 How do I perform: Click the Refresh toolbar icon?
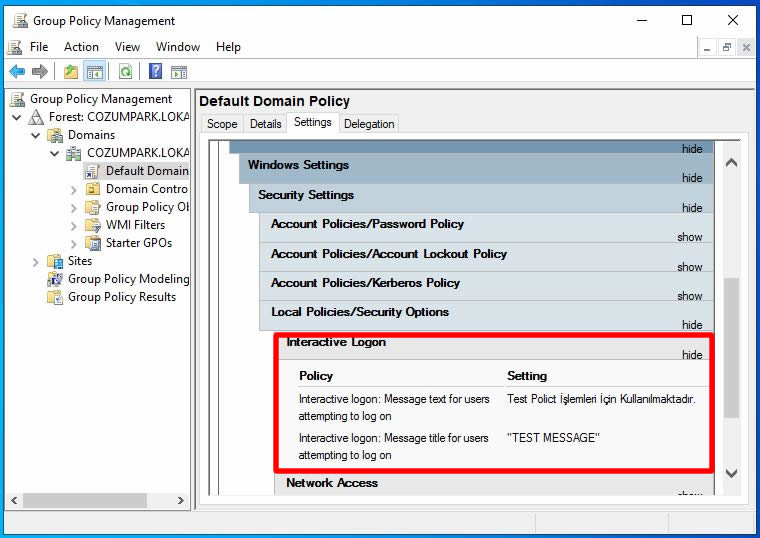(x=125, y=71)
